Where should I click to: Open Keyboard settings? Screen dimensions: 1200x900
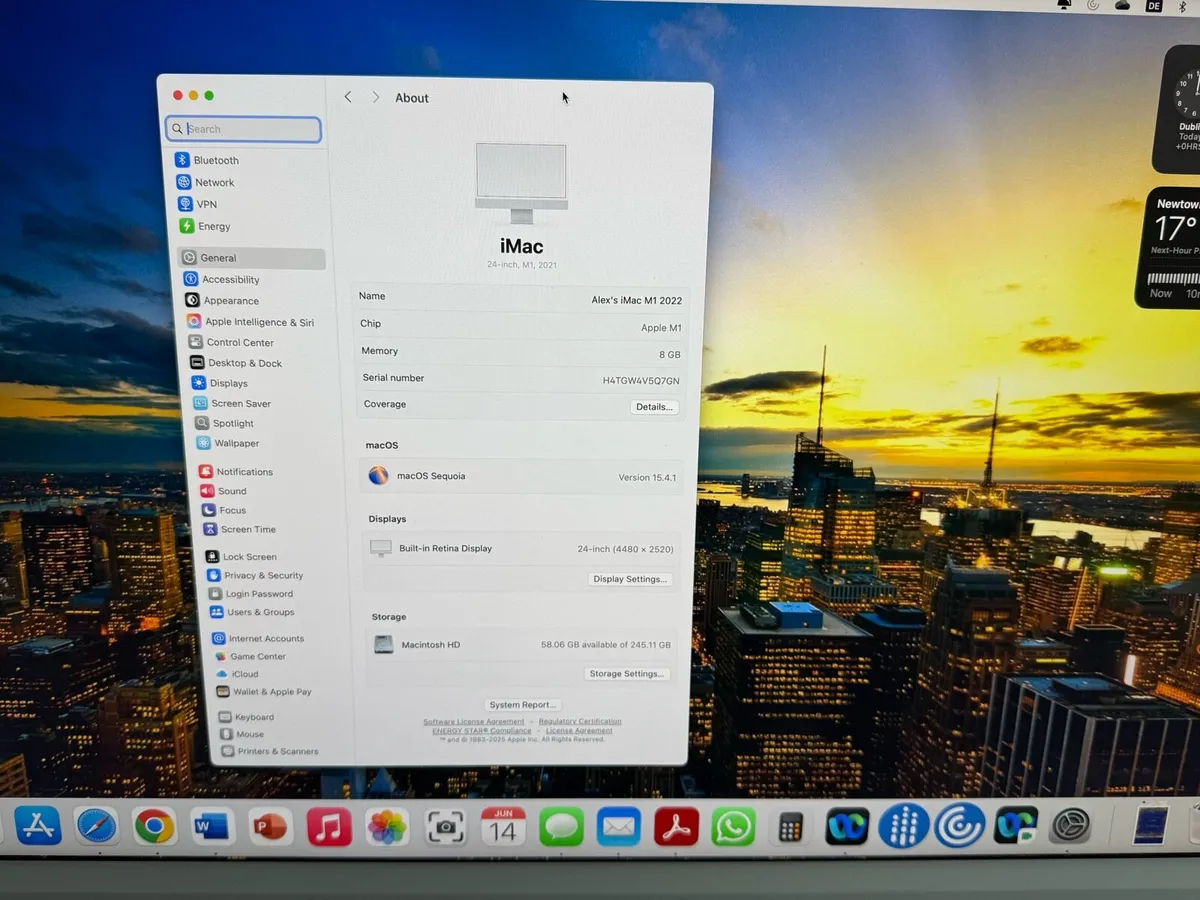(x=246, y=717)
